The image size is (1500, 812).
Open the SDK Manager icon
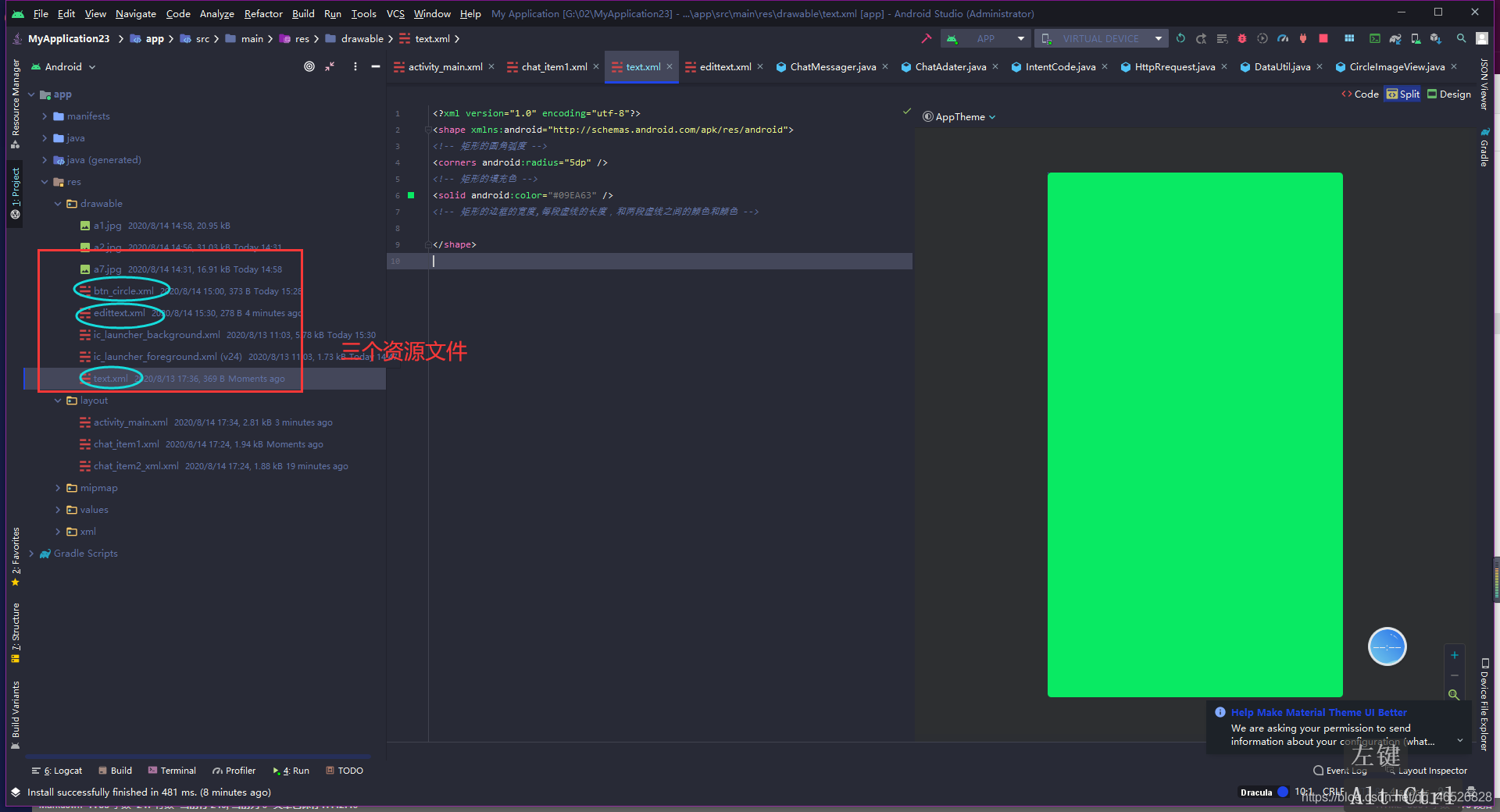click(x=1436, y=38)
